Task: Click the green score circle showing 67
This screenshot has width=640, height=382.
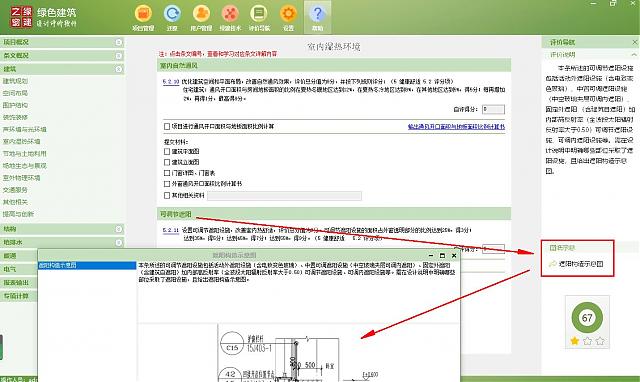Action: 587,317
